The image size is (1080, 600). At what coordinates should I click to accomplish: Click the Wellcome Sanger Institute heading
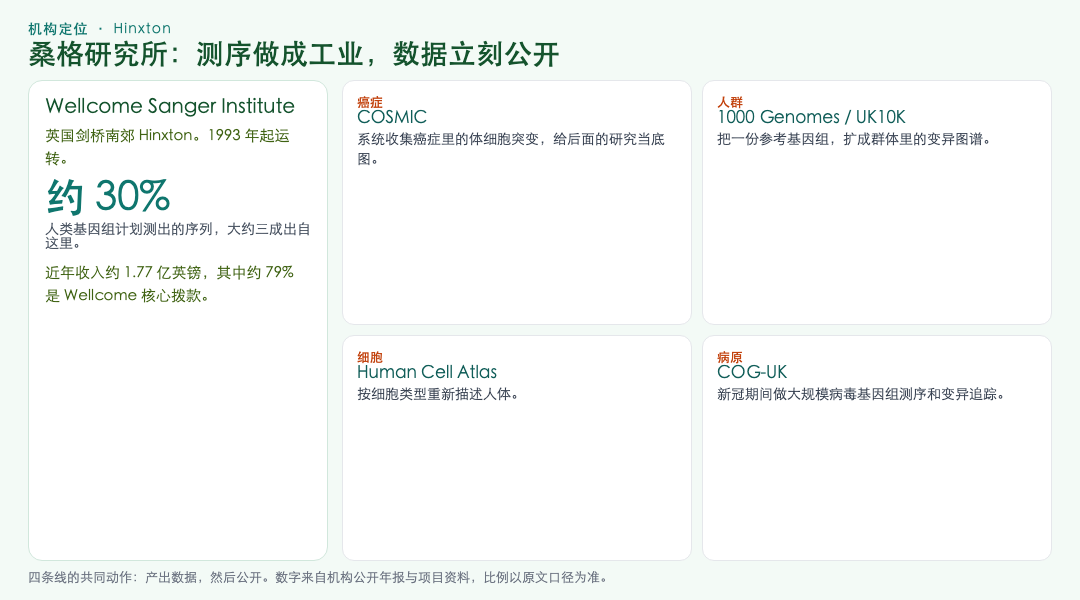[x=170, y=105]
